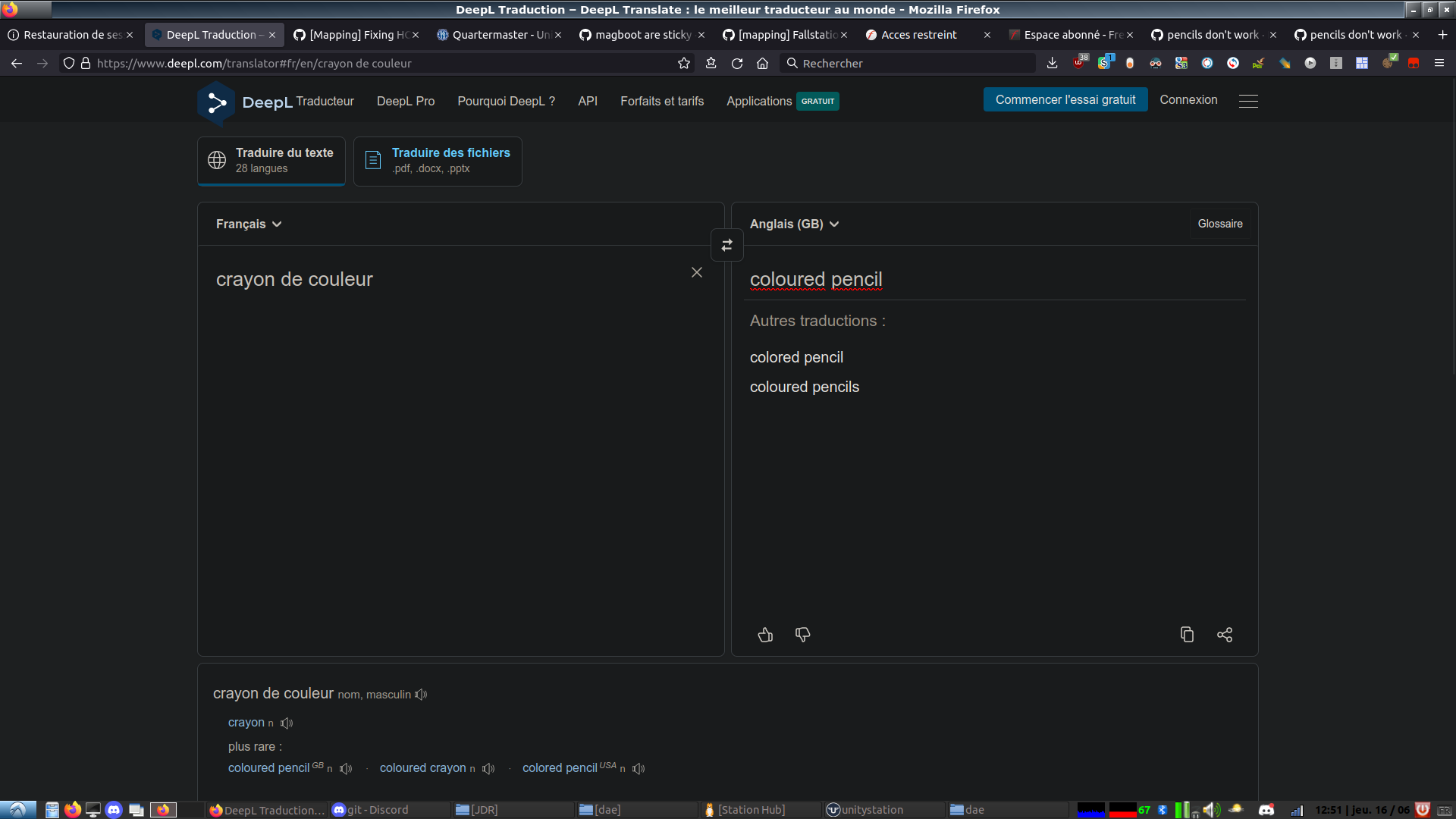
Task: Select alternative translation colored pencil
Action: click(x=796, y=357)
